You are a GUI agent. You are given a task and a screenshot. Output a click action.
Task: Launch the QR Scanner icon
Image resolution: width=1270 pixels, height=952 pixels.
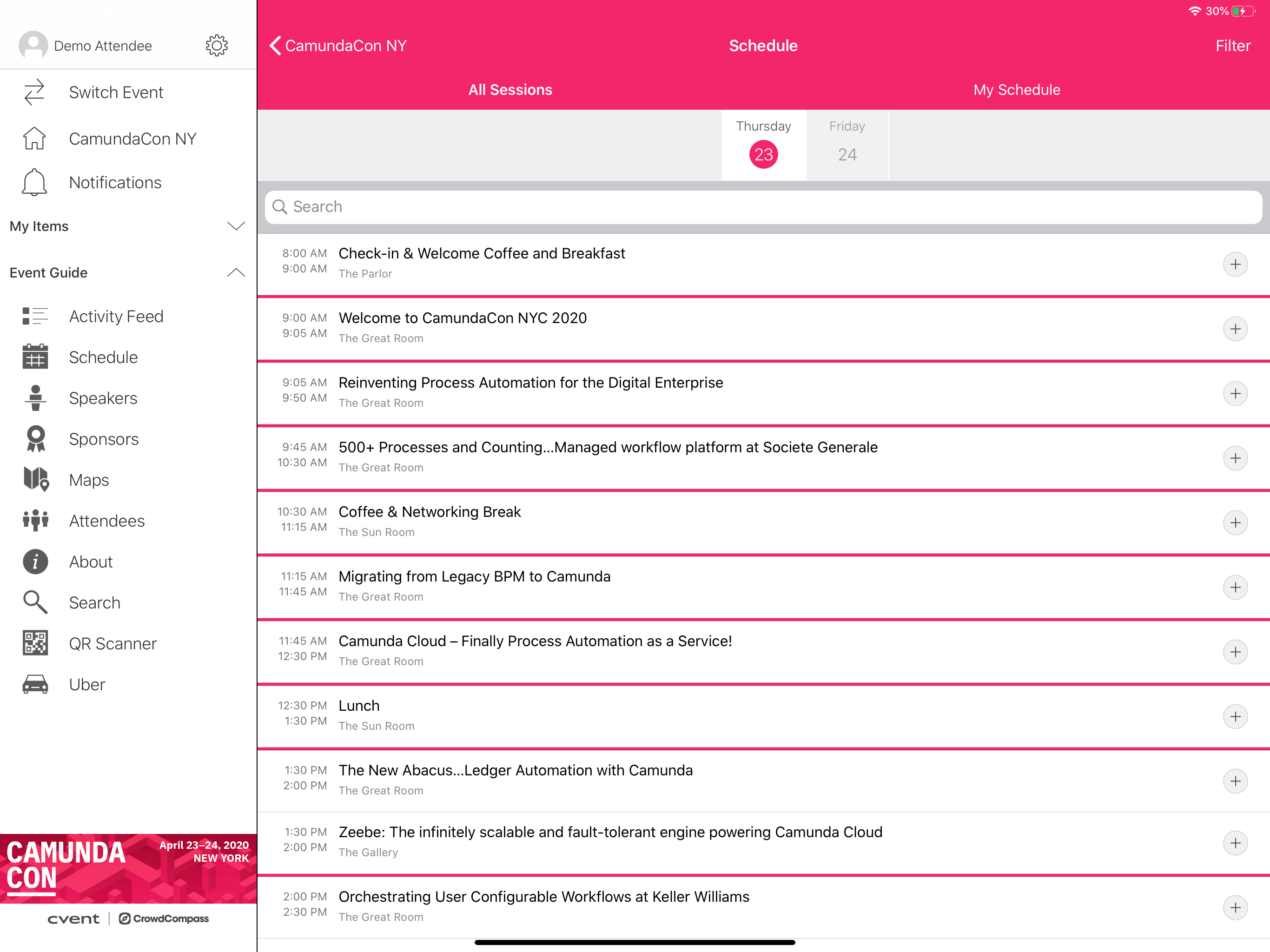pos(35,643)
